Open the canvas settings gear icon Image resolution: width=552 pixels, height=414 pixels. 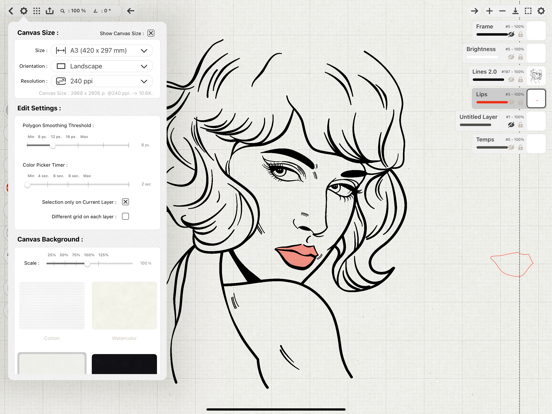pos(24,11)
